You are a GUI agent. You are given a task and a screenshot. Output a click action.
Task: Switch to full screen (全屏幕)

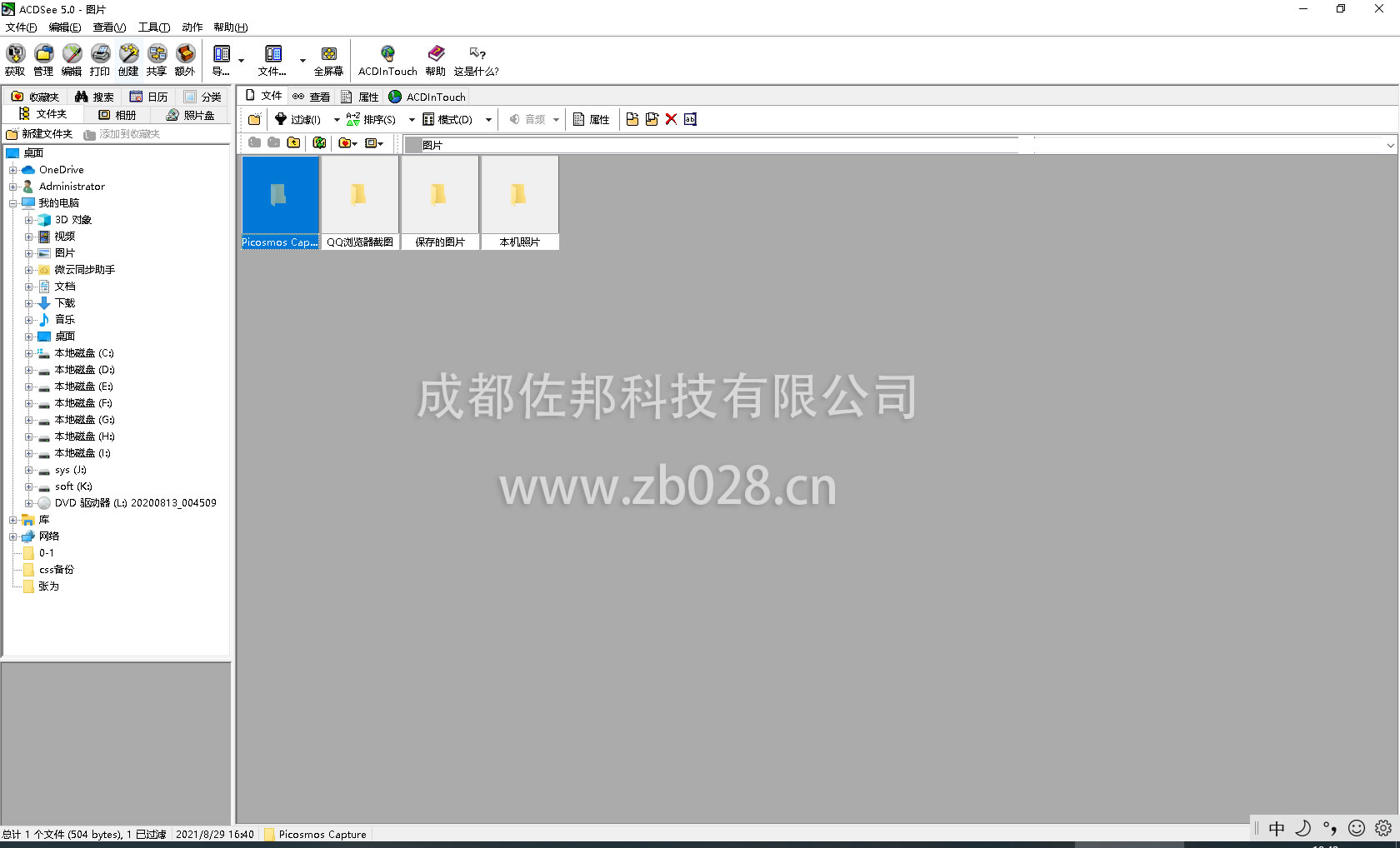[328, 60]
